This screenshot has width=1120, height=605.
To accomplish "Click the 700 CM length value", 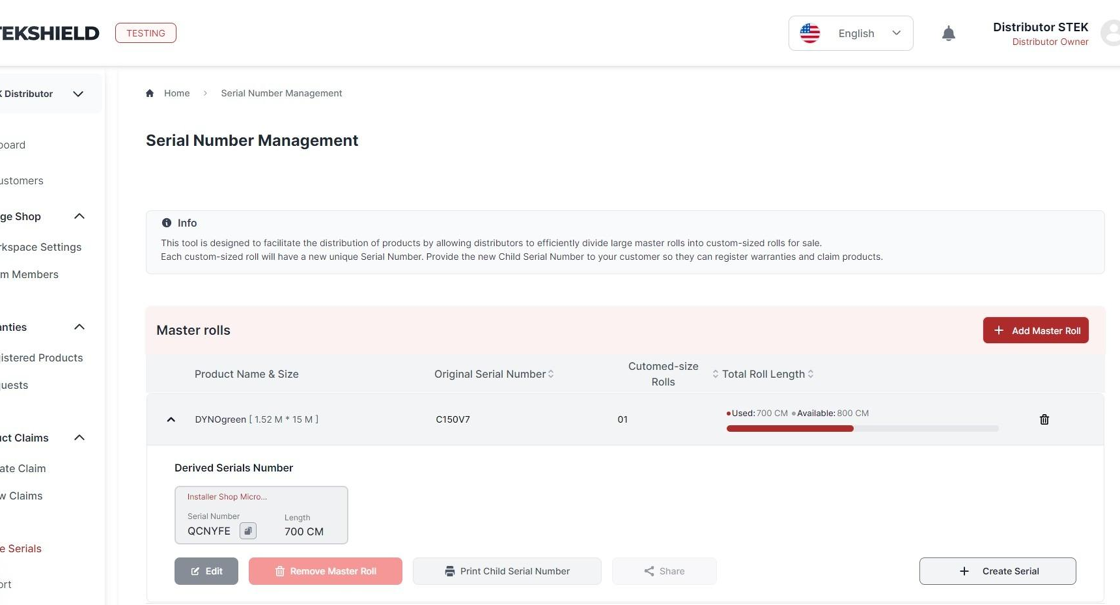I will point(304,531).
